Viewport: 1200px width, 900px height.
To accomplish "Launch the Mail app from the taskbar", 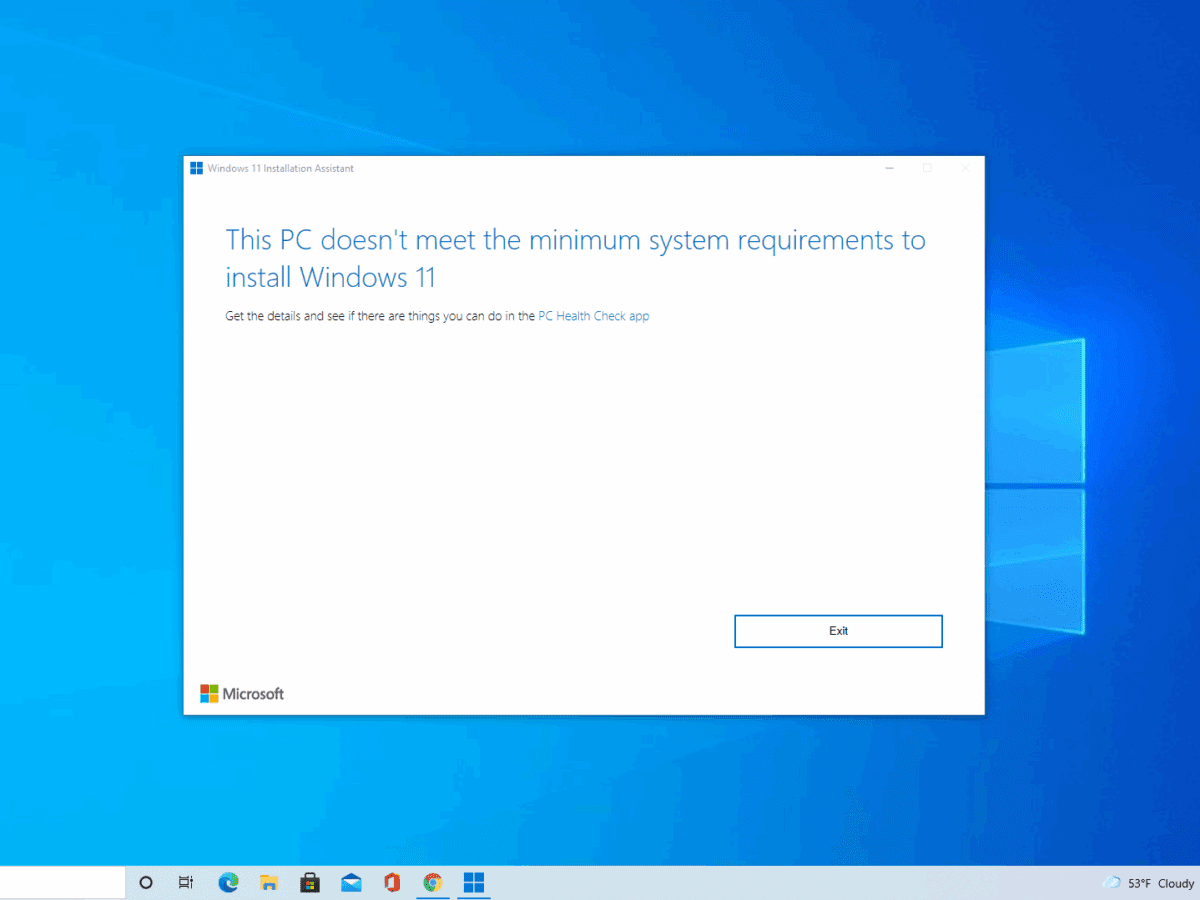I will [x=351, y=883].
